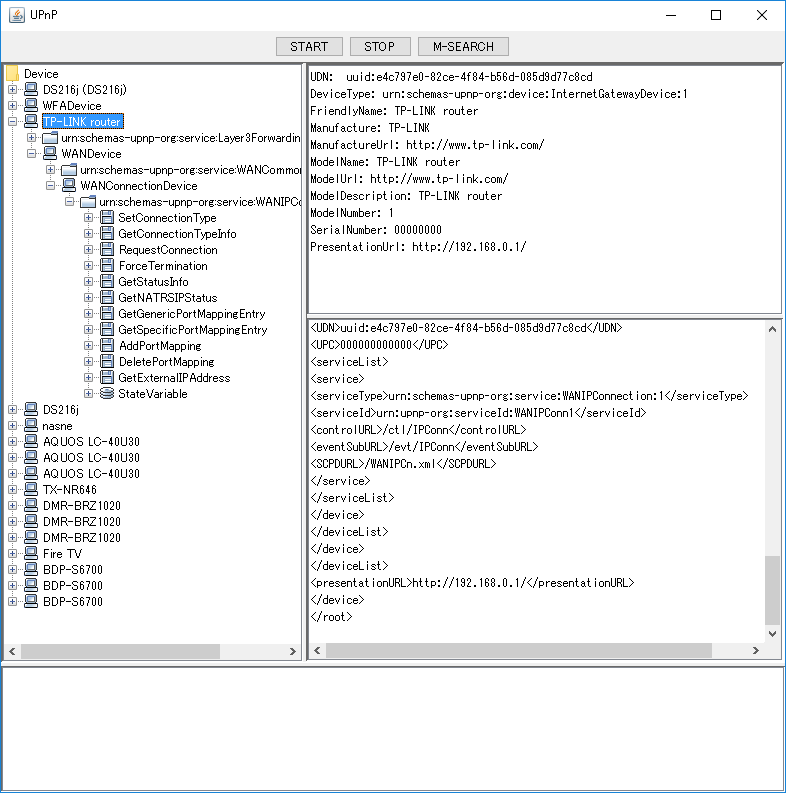Image resolution: width=786 pixels, height=793 pixels.
Task: Click the action icon beside GetStatusInfo
Action: click(107, 282)
